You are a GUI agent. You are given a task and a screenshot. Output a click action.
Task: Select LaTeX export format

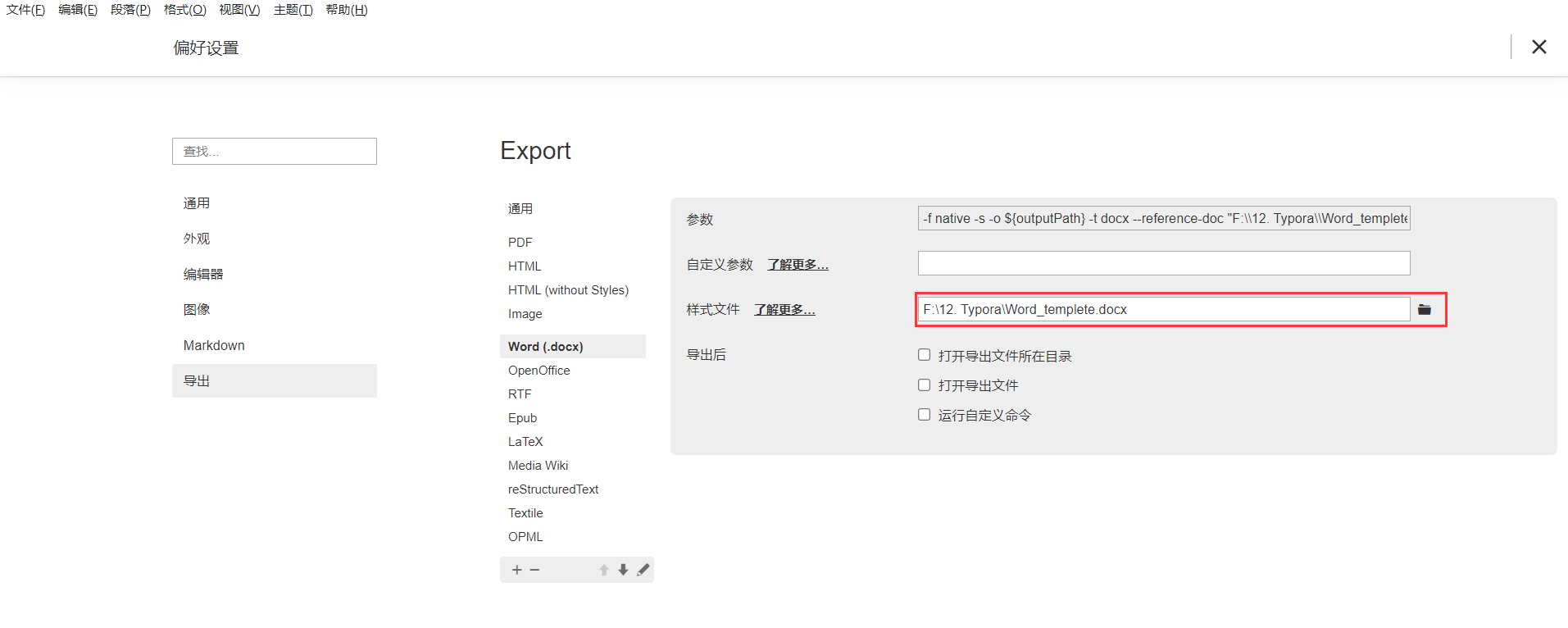click(x=573, y=441)
